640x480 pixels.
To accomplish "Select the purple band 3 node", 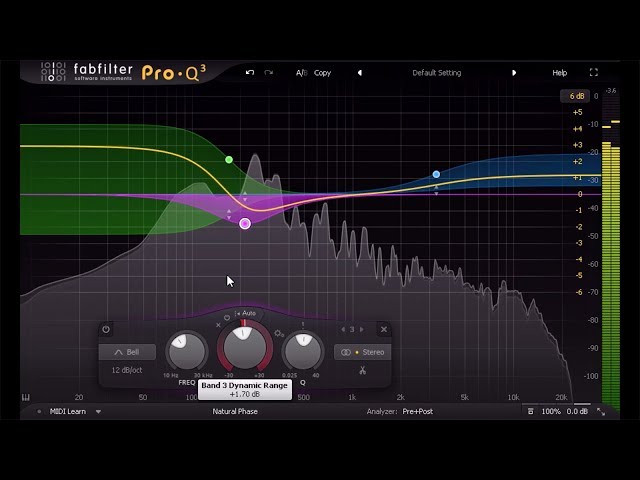I will [x=245, y=224].
